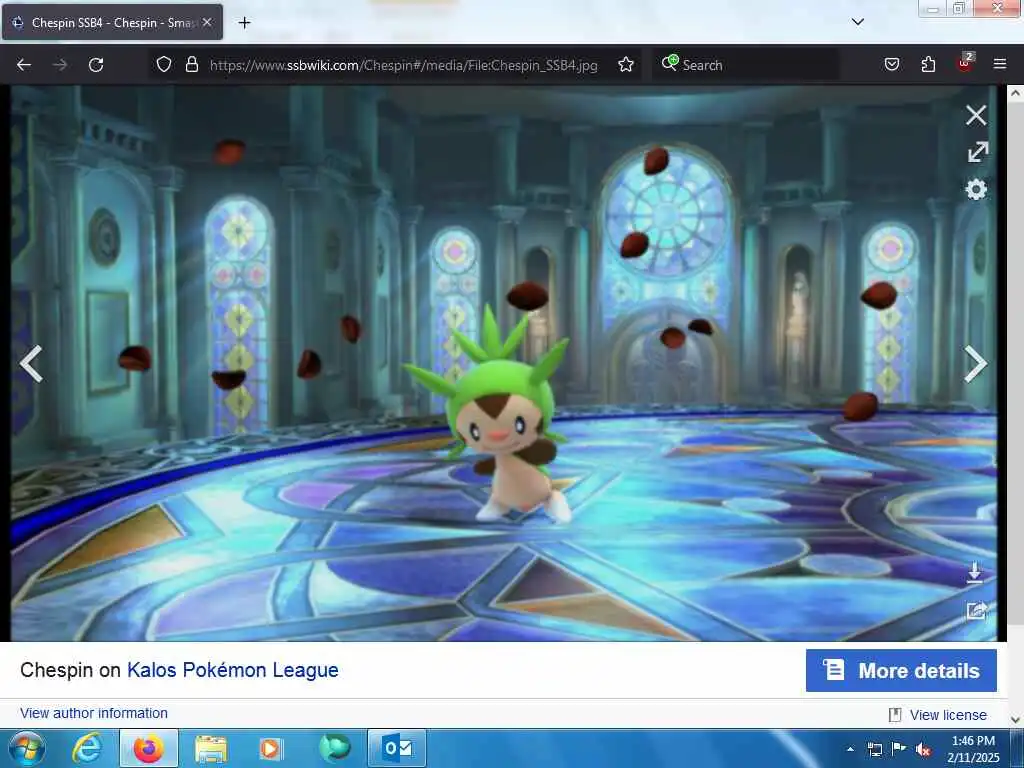This screenshot has width=1024, height=768.
Task: Open the View license link
Action: point(948,715)
